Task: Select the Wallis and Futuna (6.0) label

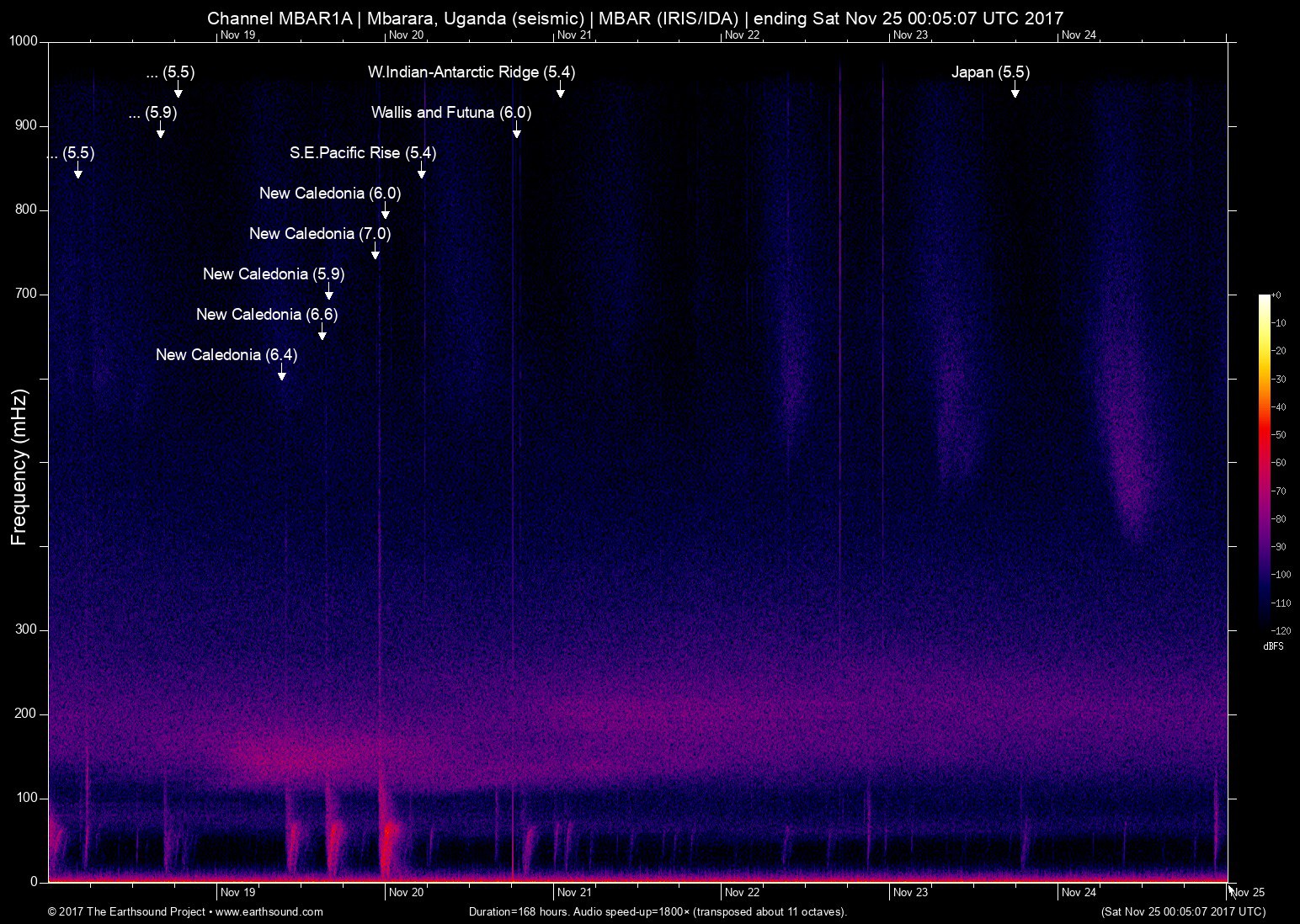Action: pyautogui.click(x=451, y=112)
